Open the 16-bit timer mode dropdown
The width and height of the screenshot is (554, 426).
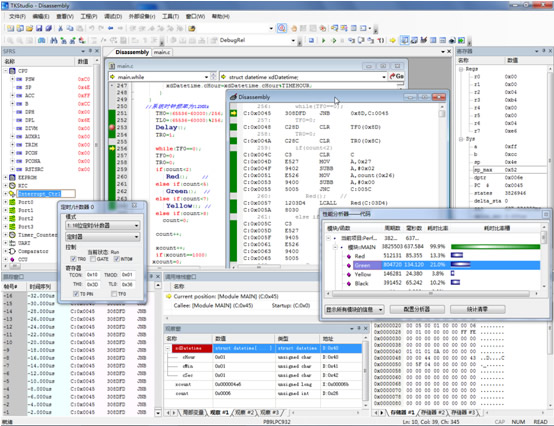coord(102,225)
